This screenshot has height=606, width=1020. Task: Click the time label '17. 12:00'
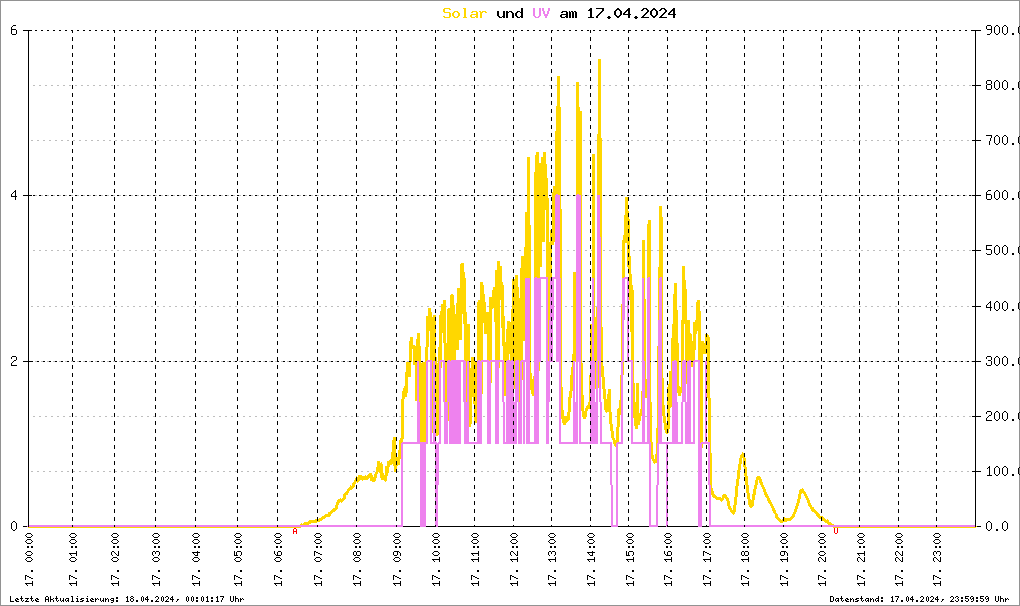[515, 560]
